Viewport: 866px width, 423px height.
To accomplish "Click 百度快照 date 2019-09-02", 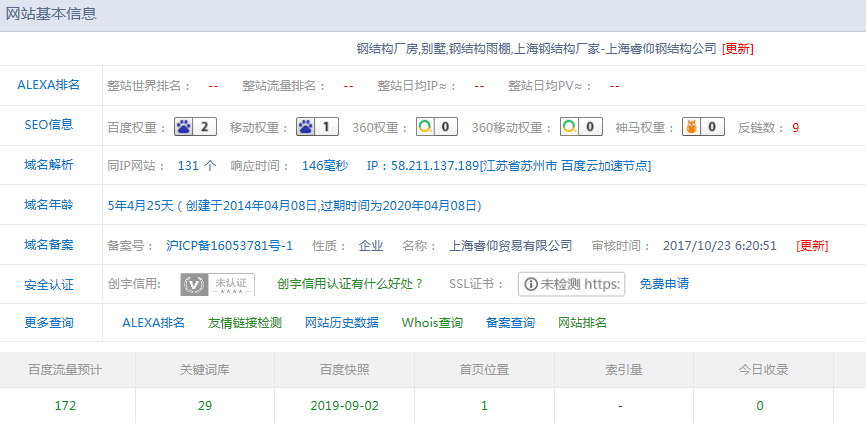I will point(345,406).
